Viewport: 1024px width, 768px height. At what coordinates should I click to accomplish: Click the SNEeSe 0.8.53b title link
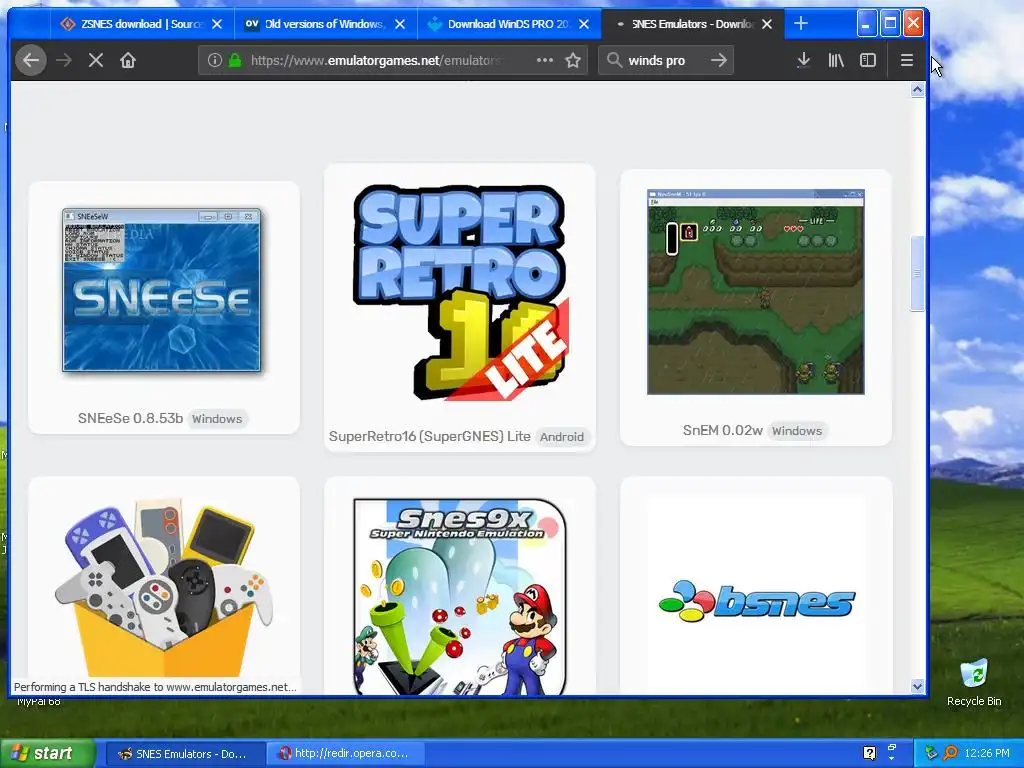coord(130,419)
